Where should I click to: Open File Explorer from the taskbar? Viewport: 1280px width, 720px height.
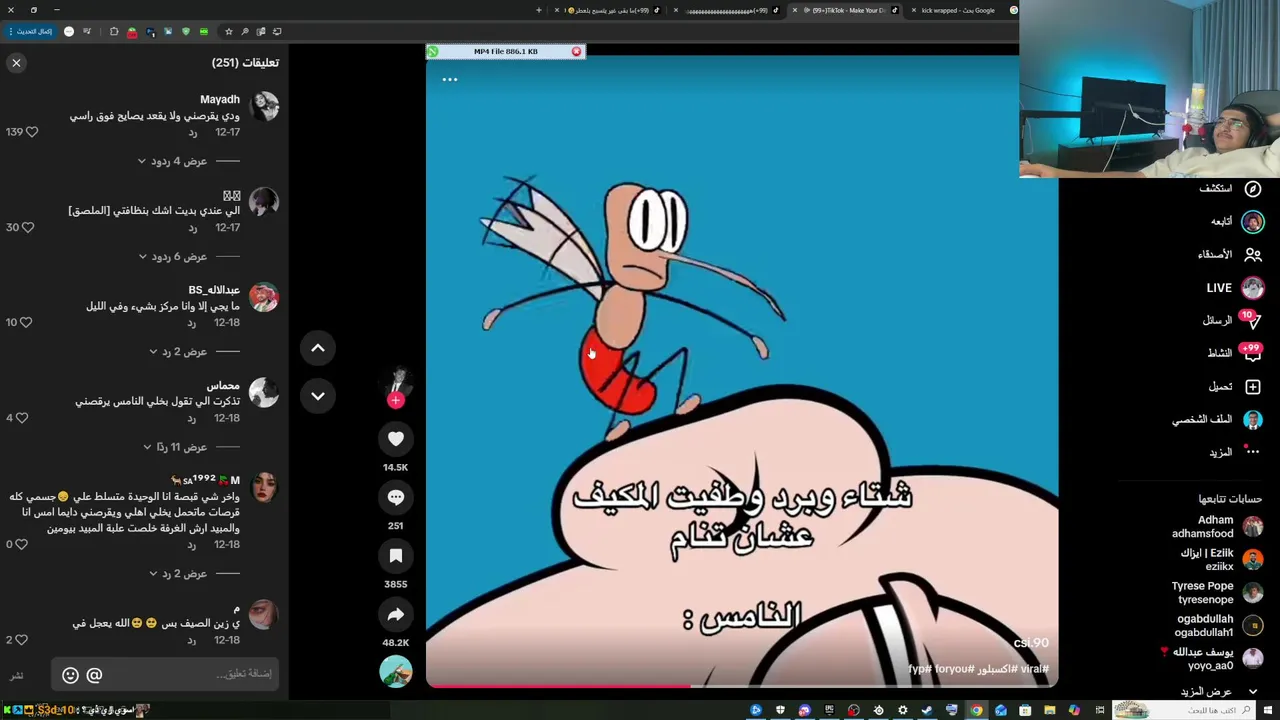[x=1049, y=710]
